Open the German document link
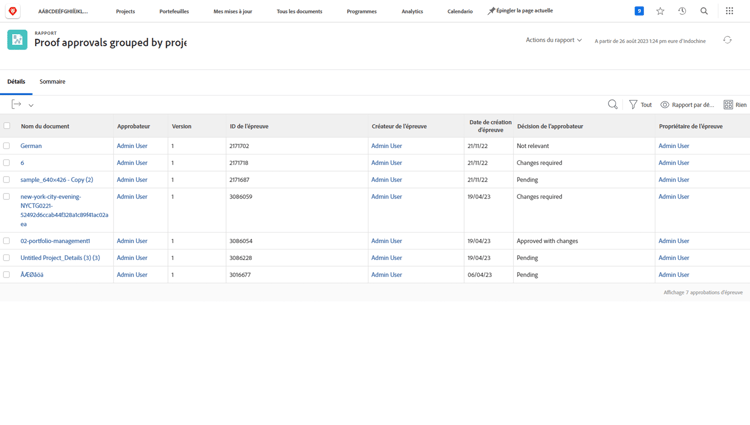 (31, 146)
